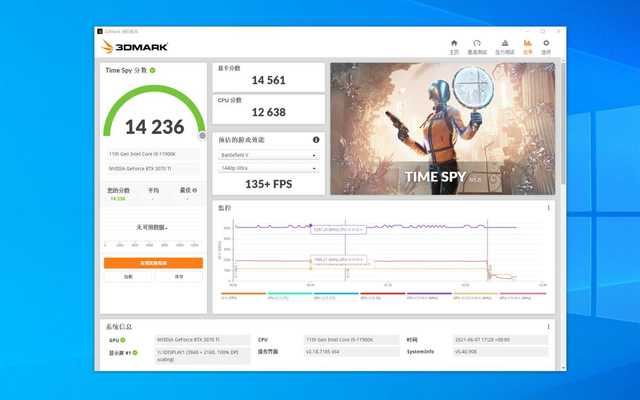Click green check icon next to display #1
Screen dimensions: 640x400
click(135, 352)
